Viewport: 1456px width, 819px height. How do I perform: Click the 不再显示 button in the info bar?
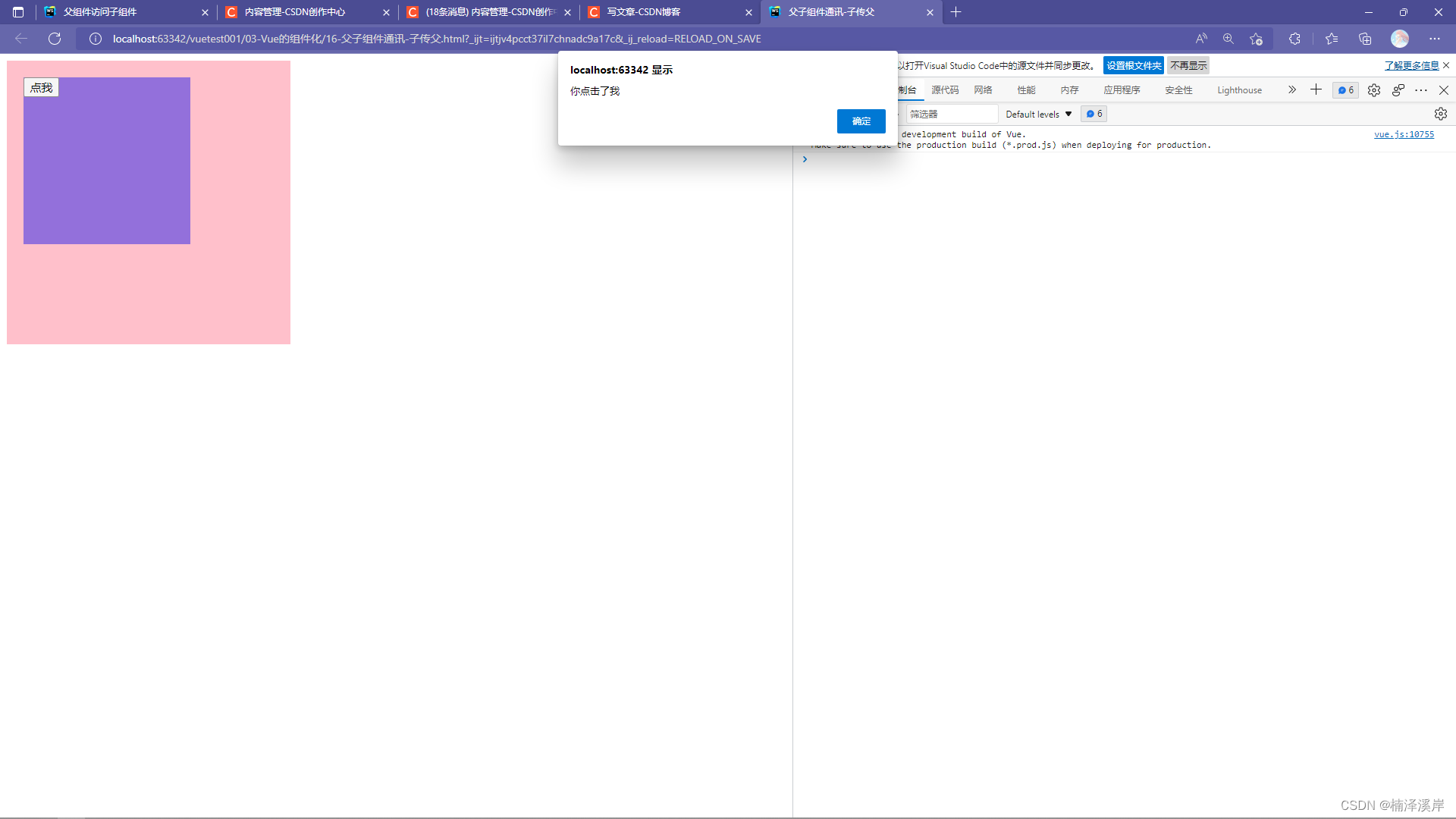tap(1188, 66)
